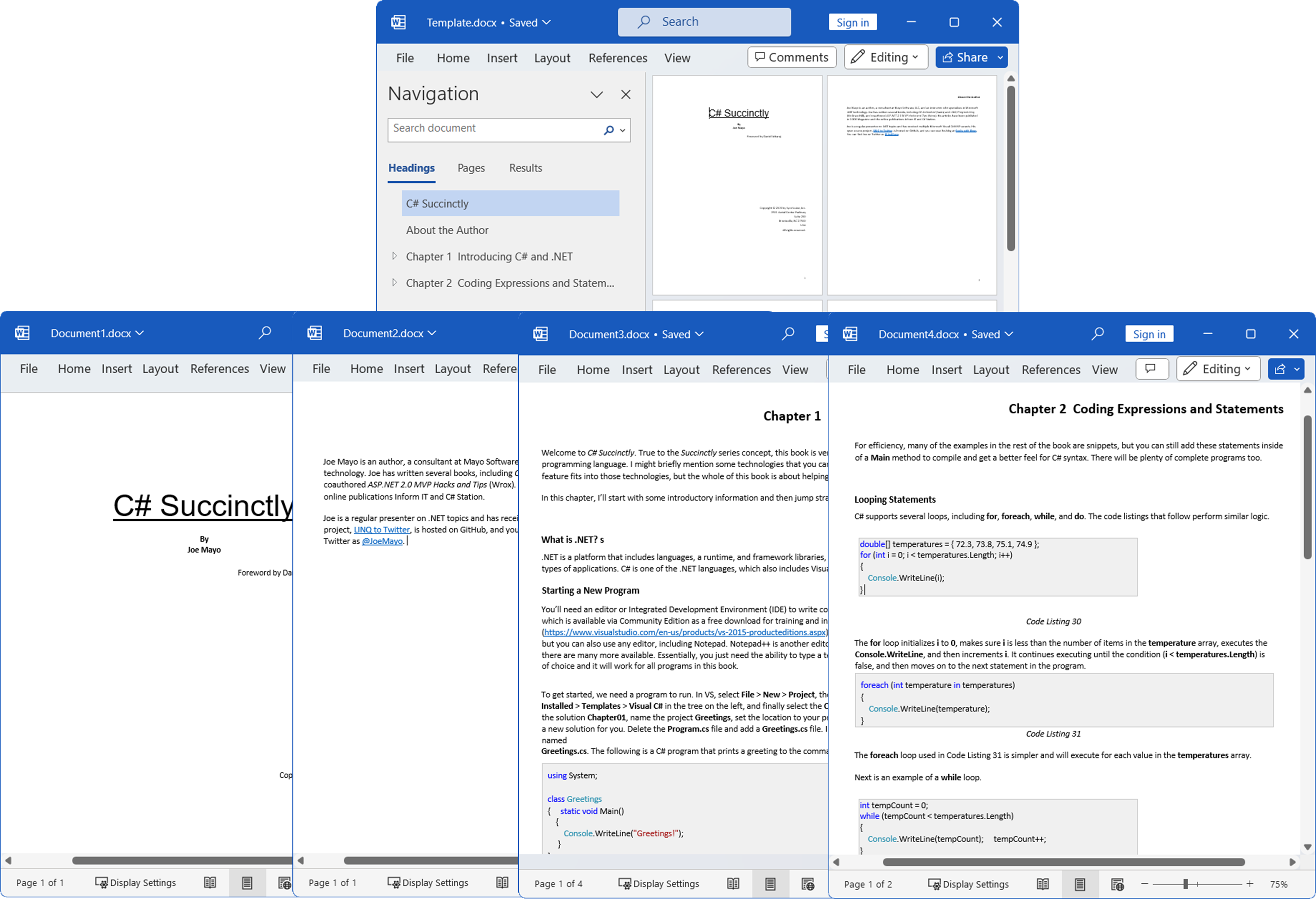Click Sign in in Document4.docx window
The image size is (1316, 899).
click(x=1149, y=334)
